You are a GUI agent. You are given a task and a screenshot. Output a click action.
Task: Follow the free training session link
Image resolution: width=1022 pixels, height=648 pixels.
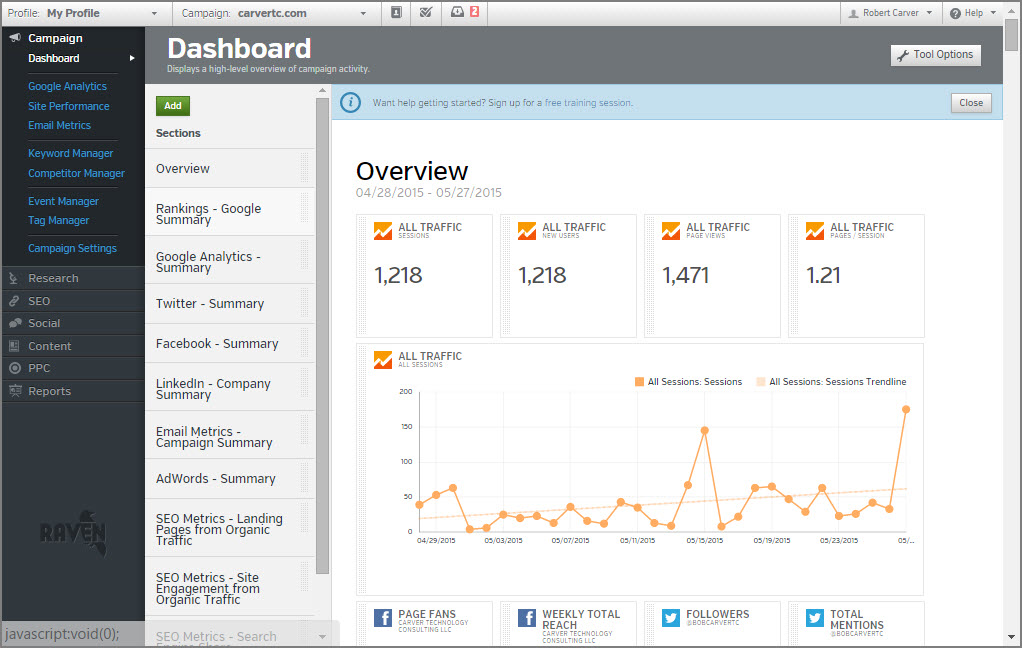[589, 103]
